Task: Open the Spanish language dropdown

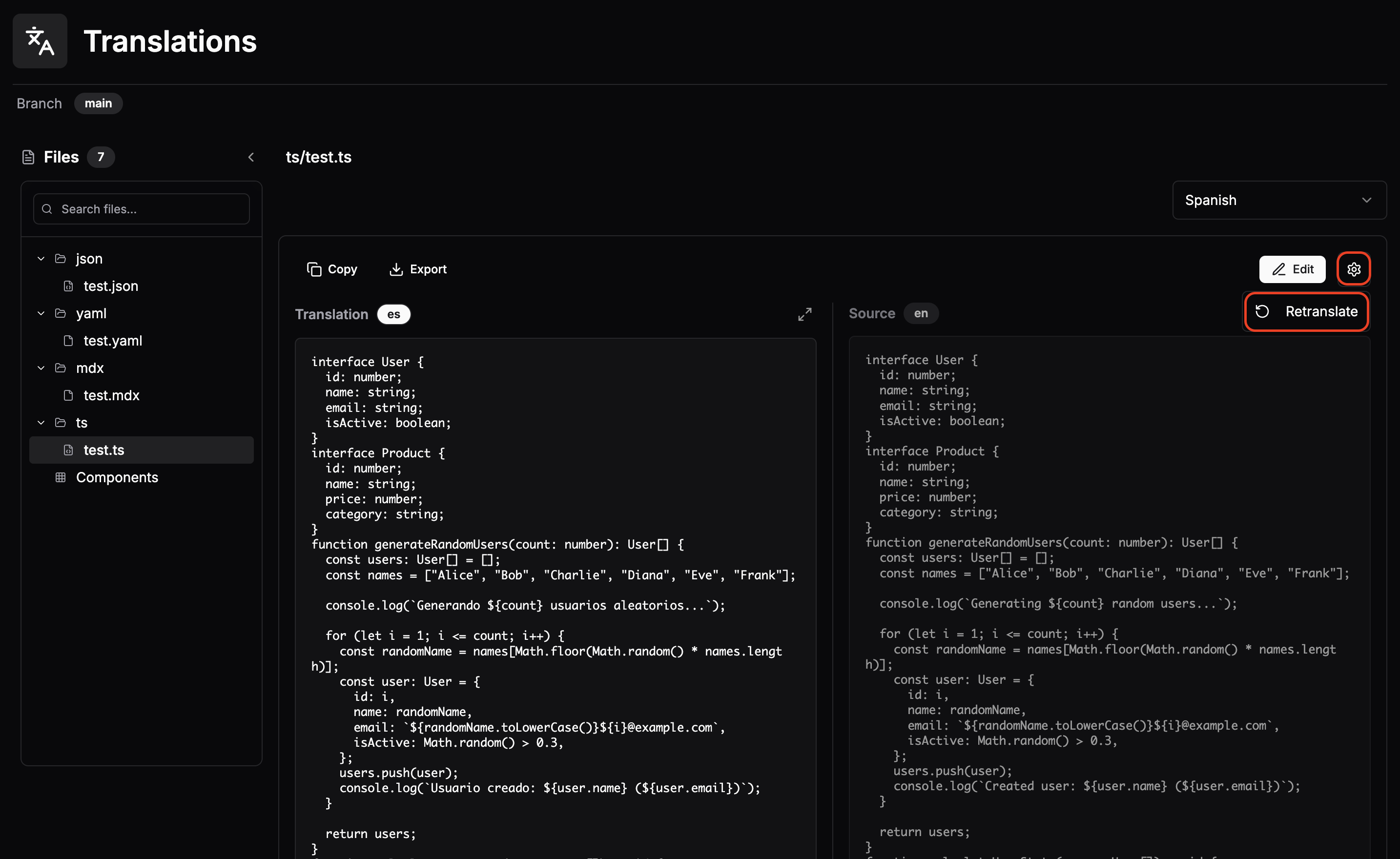Action: [x=1278, y=200]
